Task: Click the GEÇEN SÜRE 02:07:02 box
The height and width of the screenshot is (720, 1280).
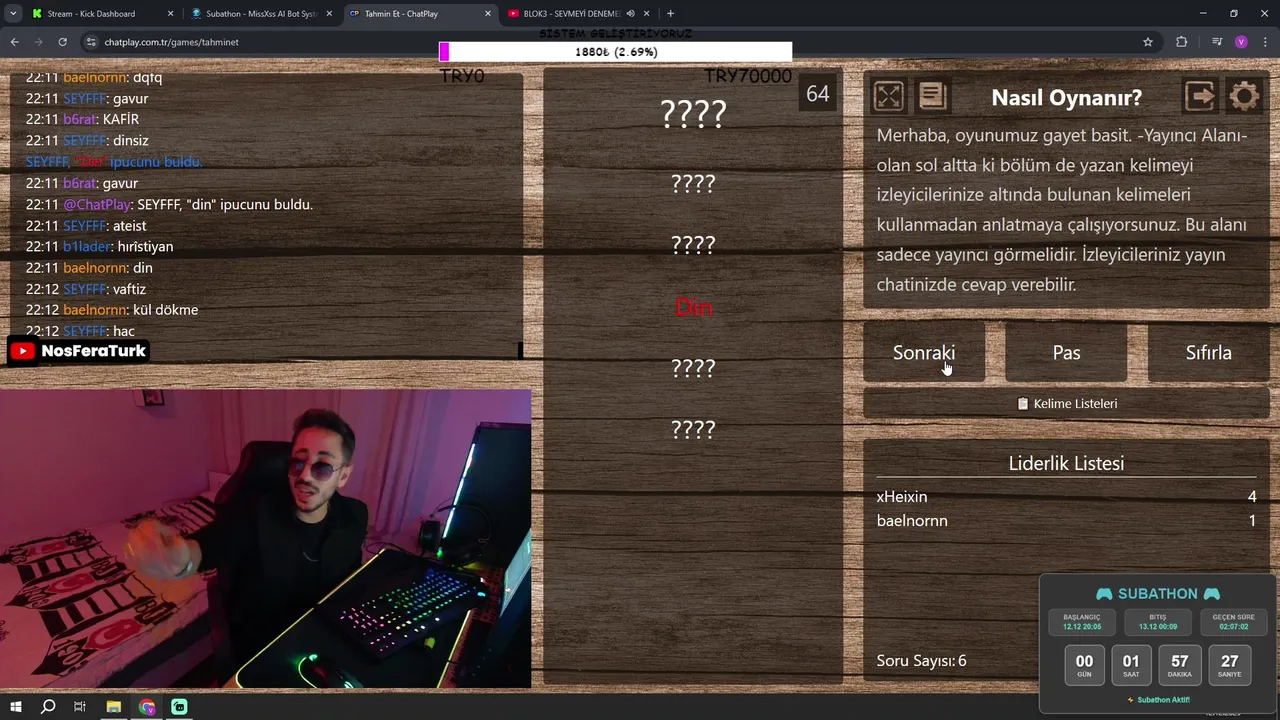Action: [x=1233, y=622]
